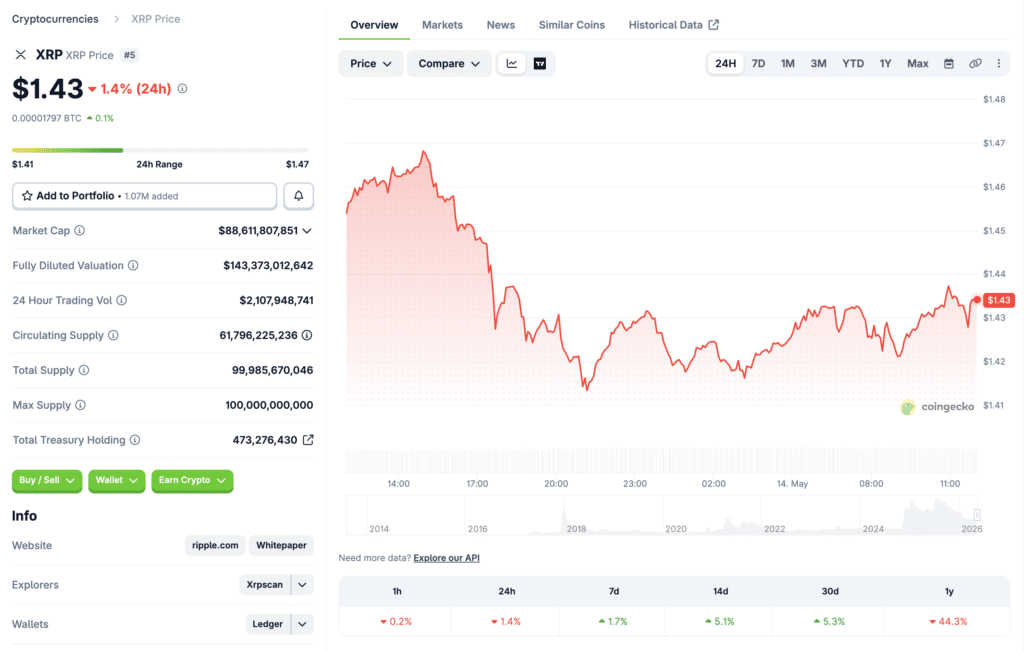Expand Explorers dropdown arrow next to Xrpscan
Screen dimensions: 1024x652
(302, 585)
